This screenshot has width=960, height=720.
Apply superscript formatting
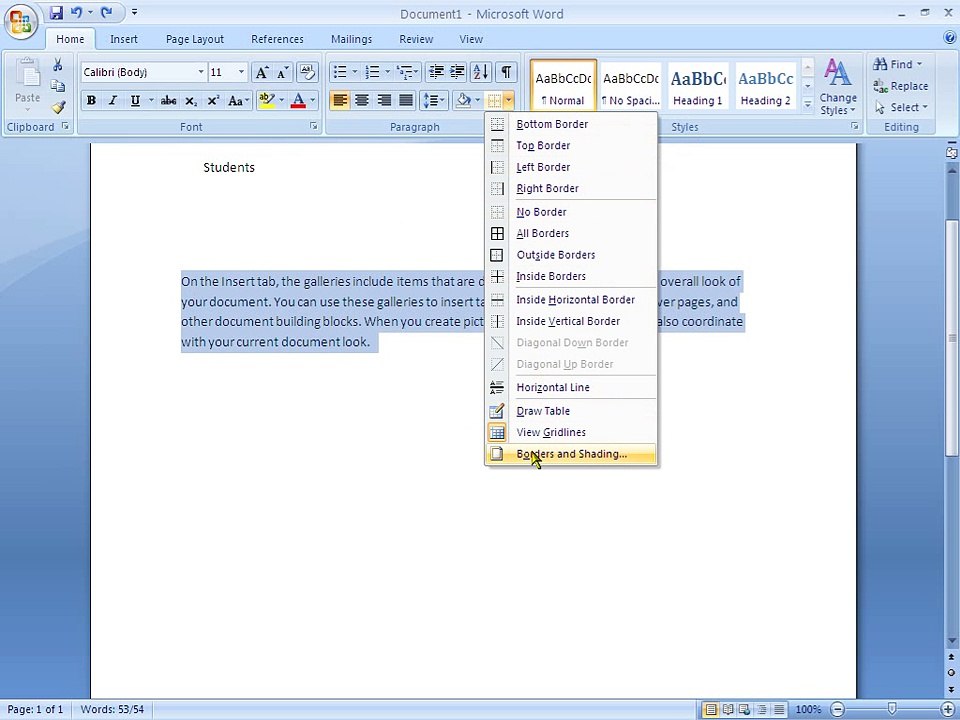pos(212,101)
